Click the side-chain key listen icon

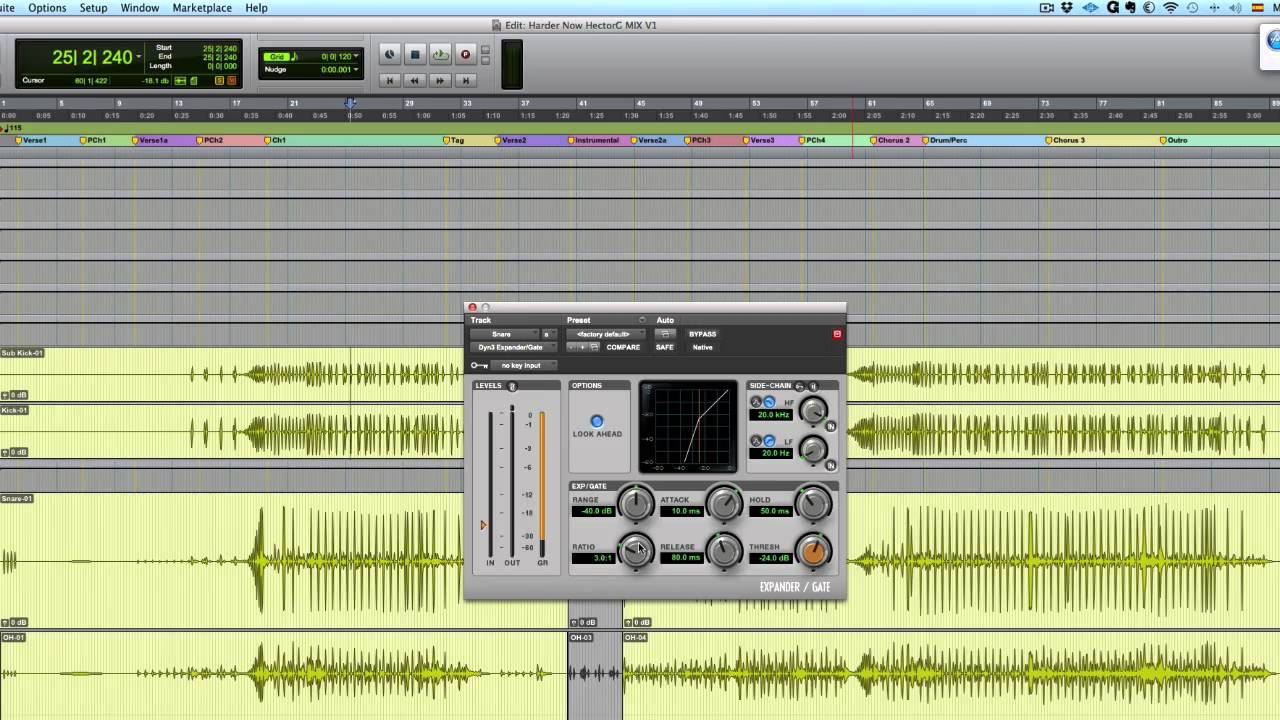813,386
